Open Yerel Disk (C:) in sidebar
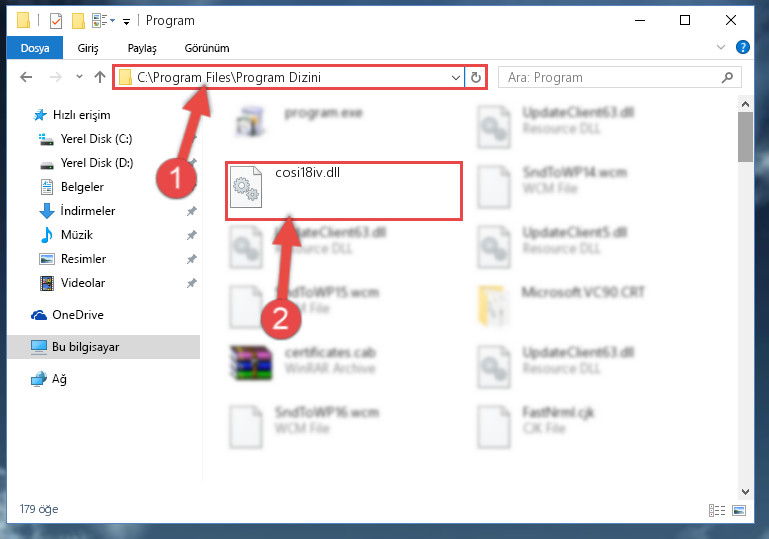769x539 pixels. point(85,139)
